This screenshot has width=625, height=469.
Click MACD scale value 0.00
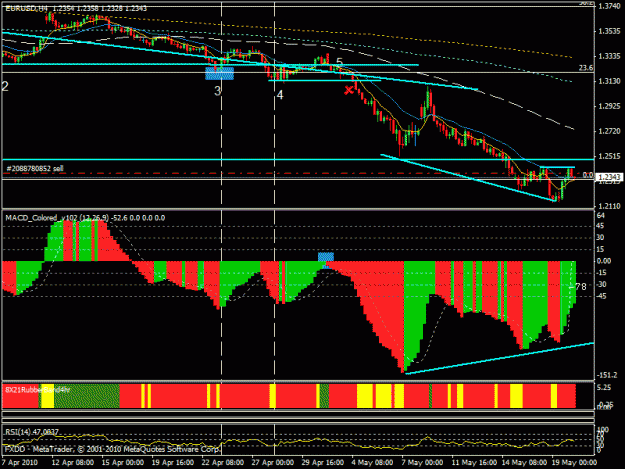(603, 261)
